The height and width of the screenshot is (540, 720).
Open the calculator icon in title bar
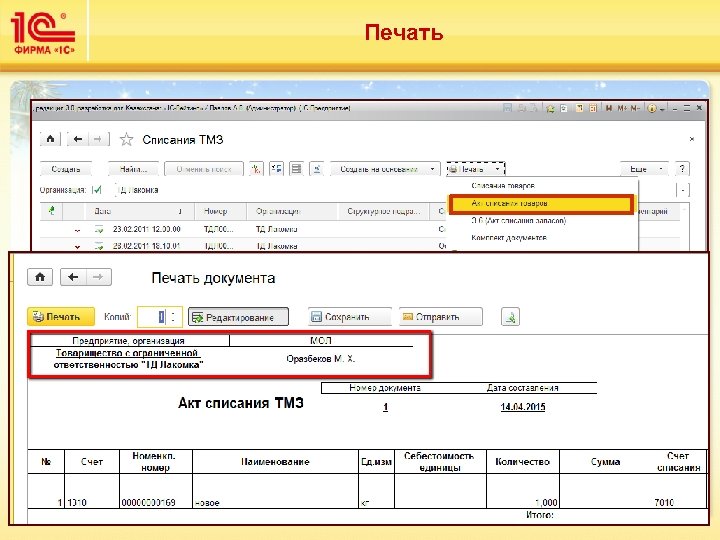[x=579, y=108]
